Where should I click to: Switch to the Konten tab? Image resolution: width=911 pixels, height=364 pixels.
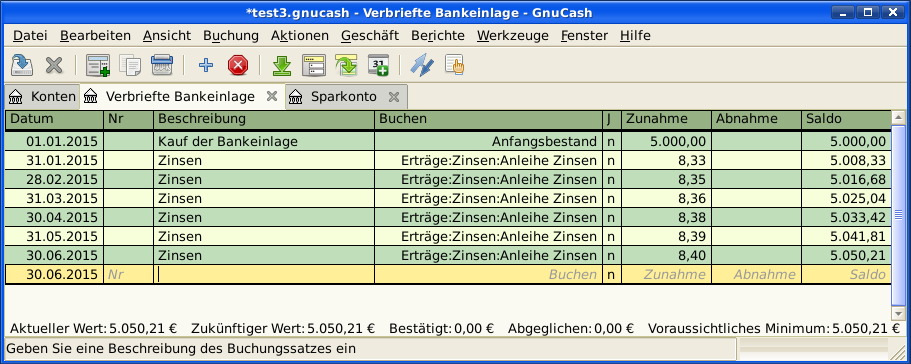(42, 97)
